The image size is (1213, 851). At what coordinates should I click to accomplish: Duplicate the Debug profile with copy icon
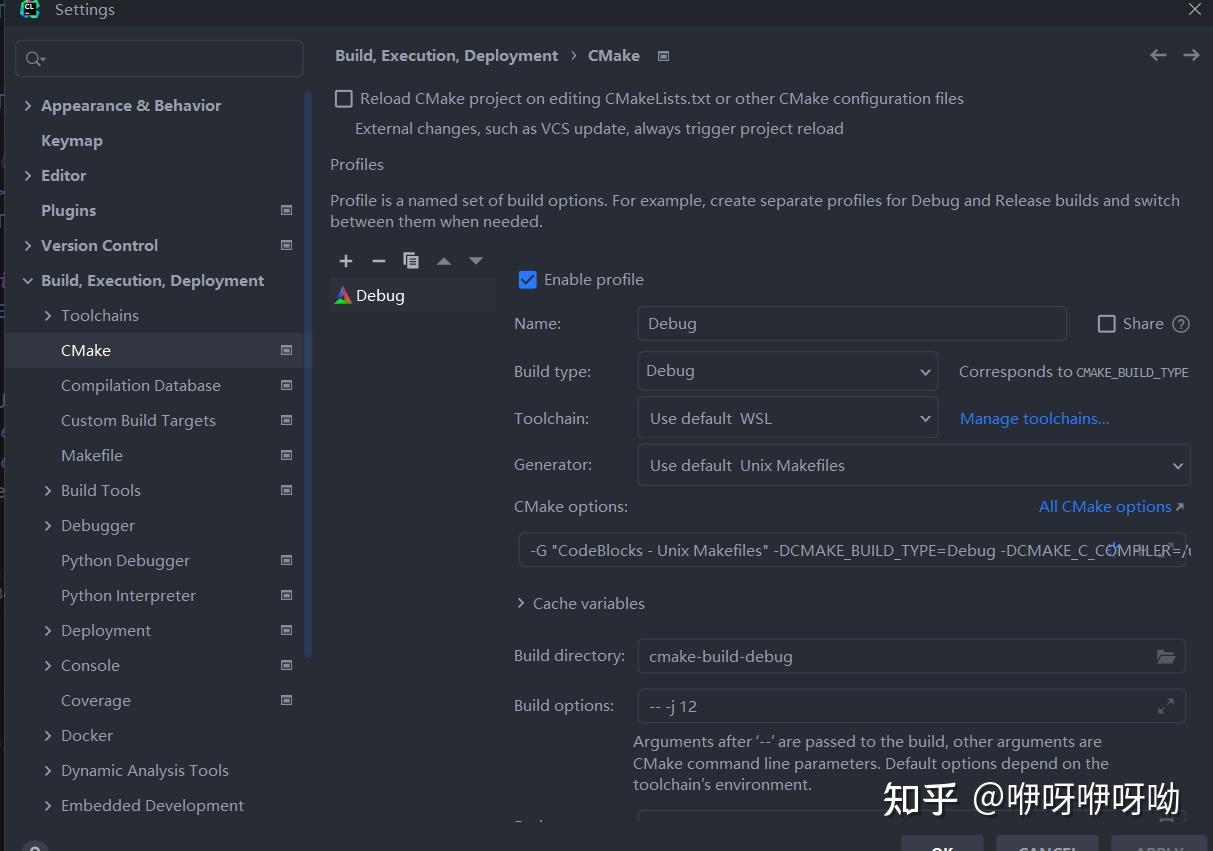tap(411, 260)
